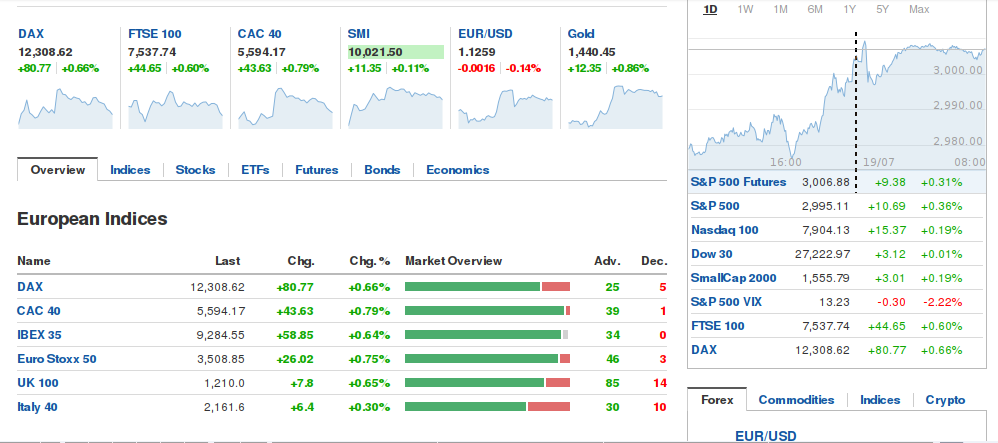
Task: Click the Adv. column header
Action: point(607,261)
